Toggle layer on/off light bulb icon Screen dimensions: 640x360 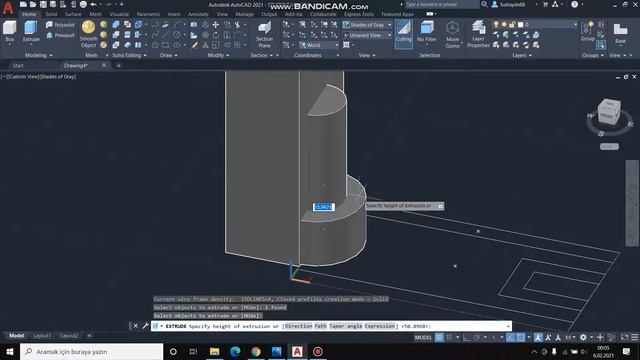[496, 24]
